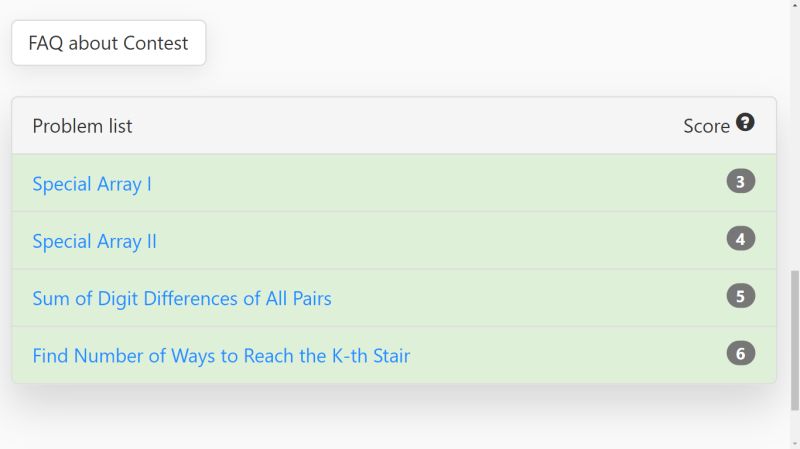800x449 pixels.
Task: Click the Score column label
Action: (706, 126)
